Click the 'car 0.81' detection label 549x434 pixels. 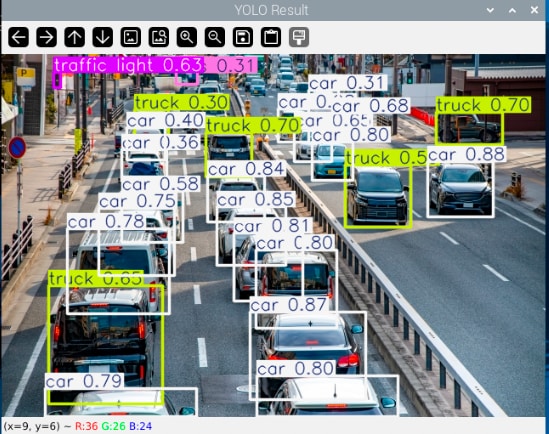pyautogui.click(x=273, y=226)
